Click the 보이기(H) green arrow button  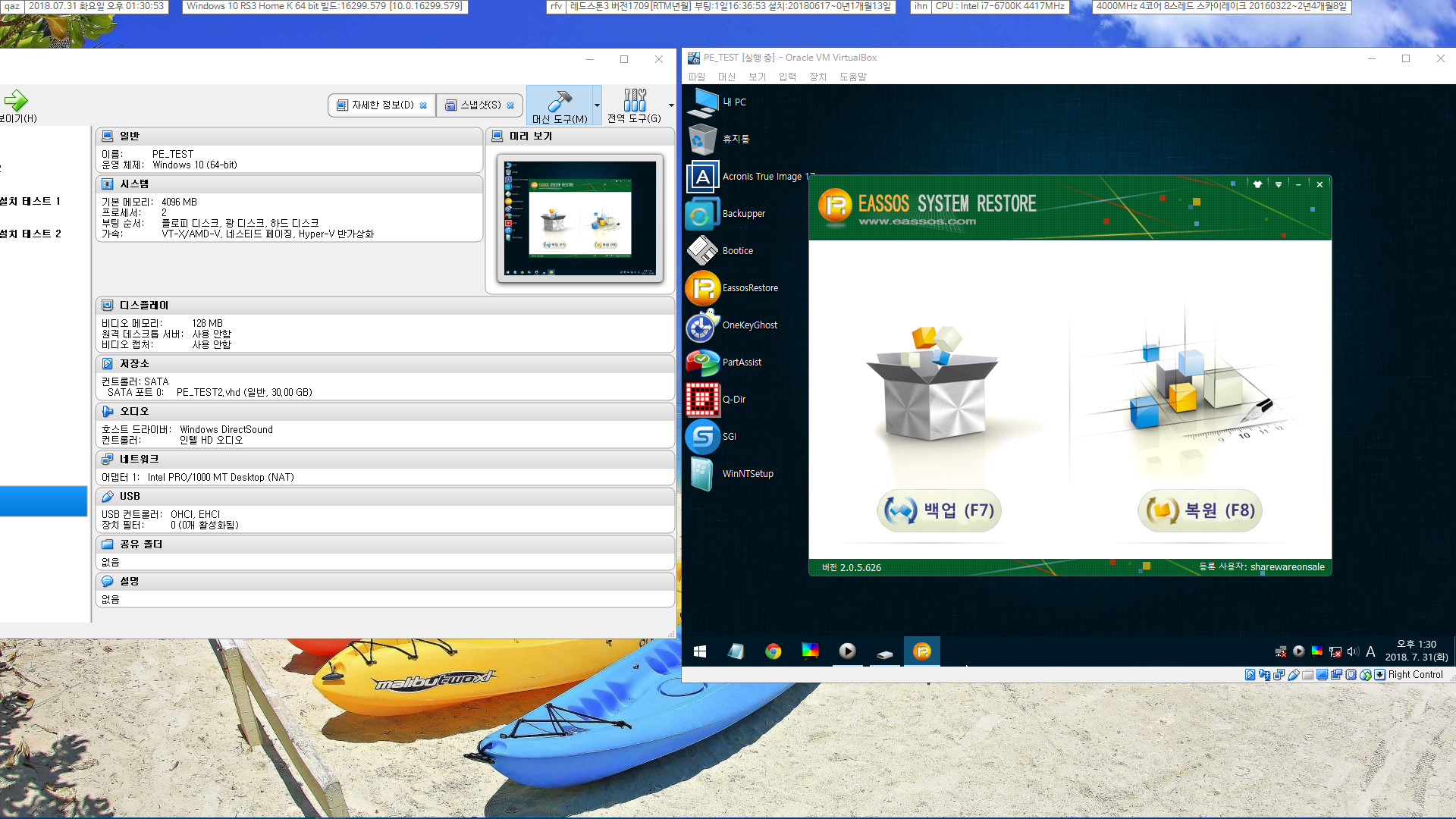17,105
